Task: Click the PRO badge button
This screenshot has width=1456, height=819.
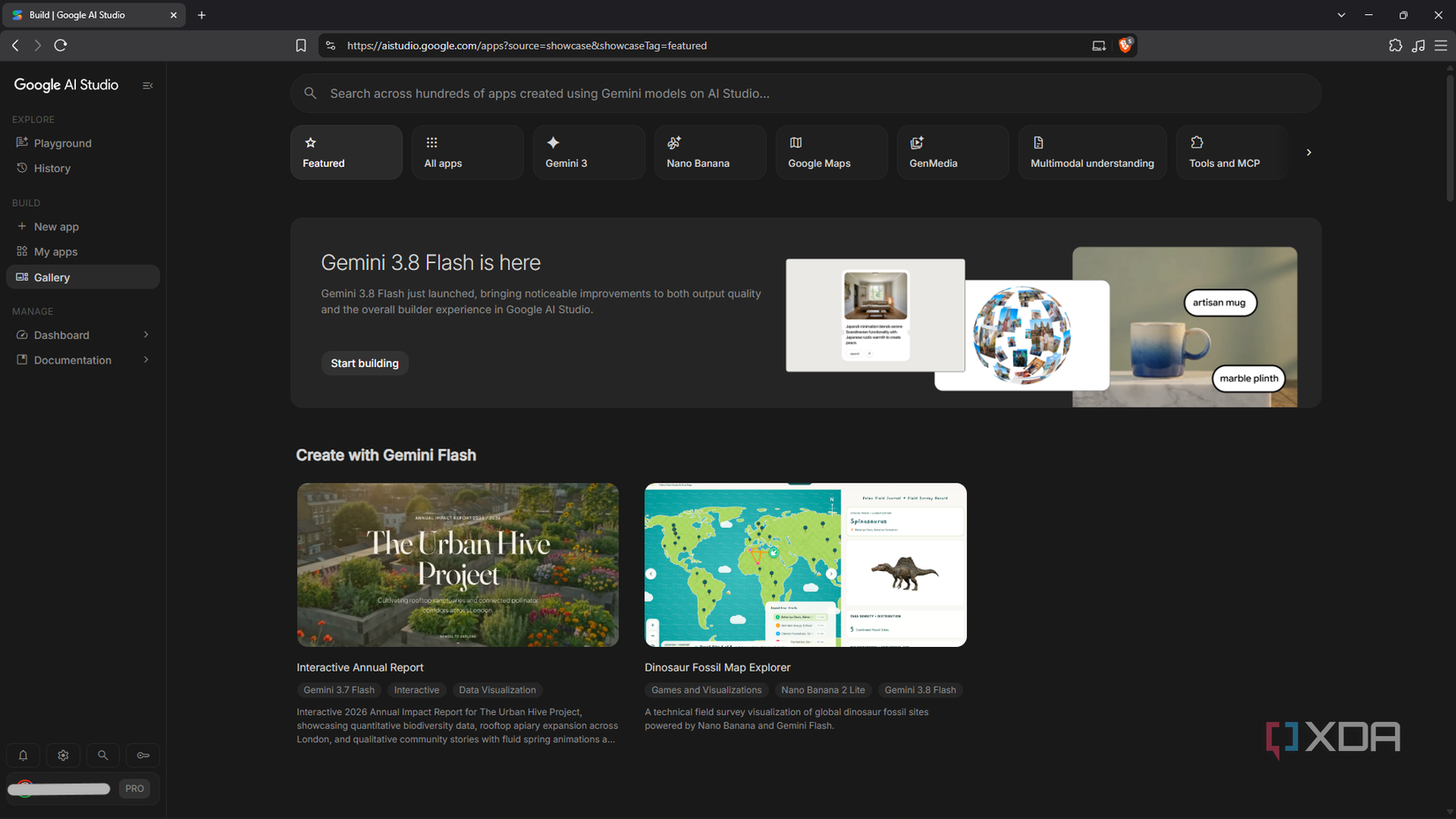Action: point(134,789)
